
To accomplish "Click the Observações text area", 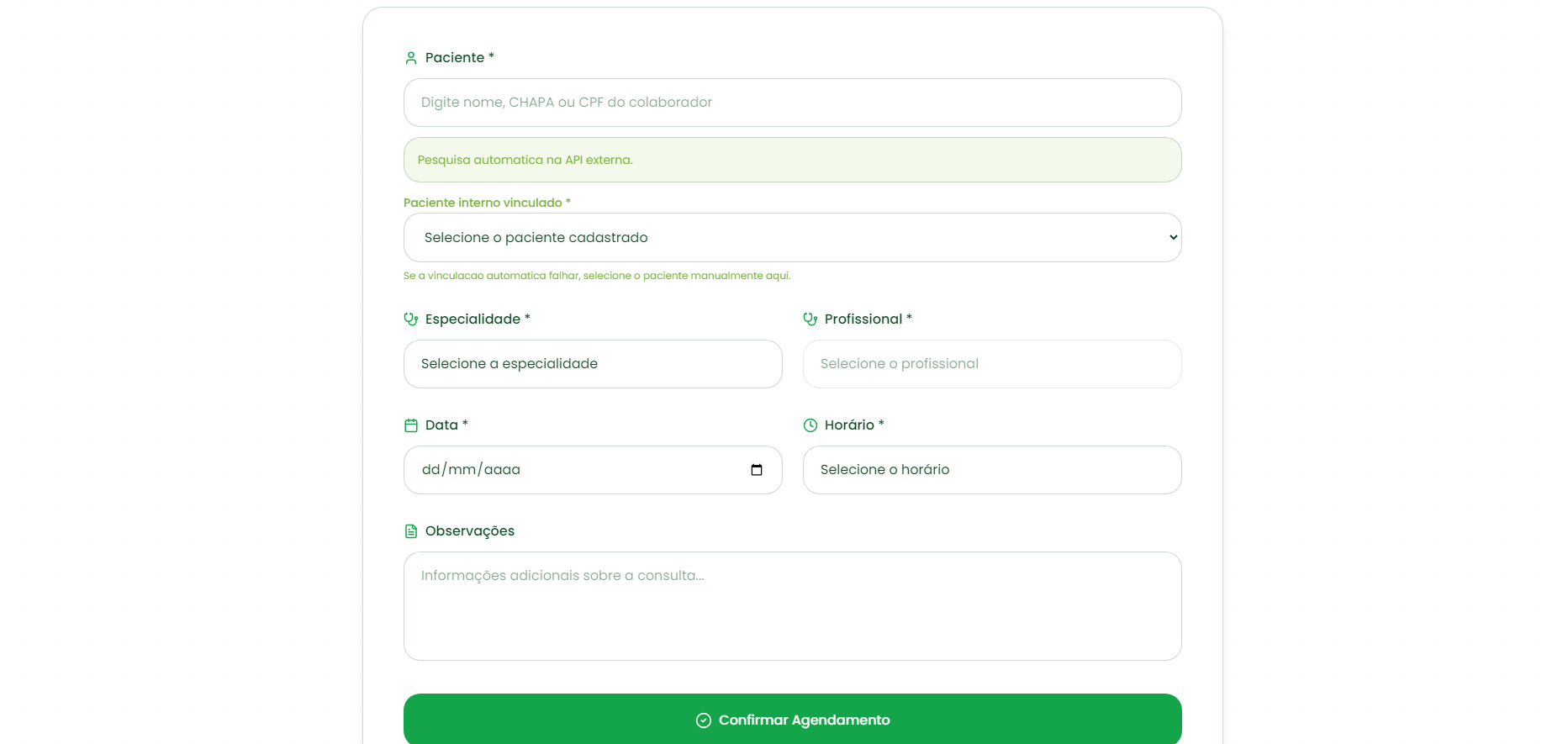I will tap(793, 606).
